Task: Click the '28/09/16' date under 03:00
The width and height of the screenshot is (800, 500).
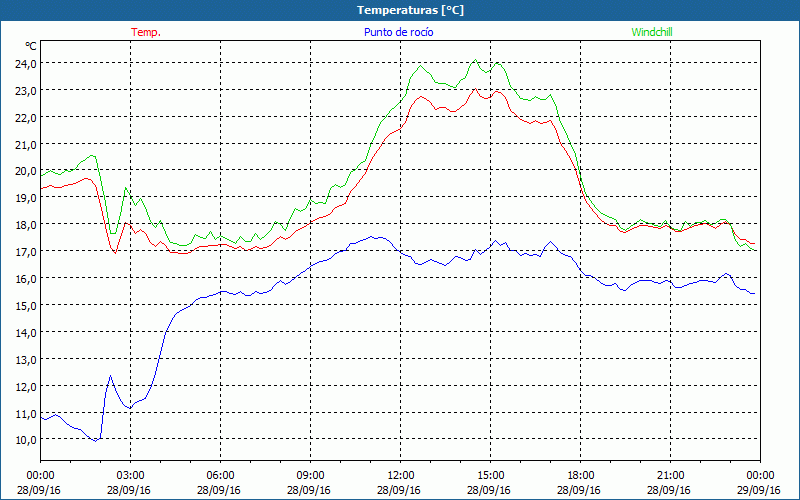Action: (129, 490)
